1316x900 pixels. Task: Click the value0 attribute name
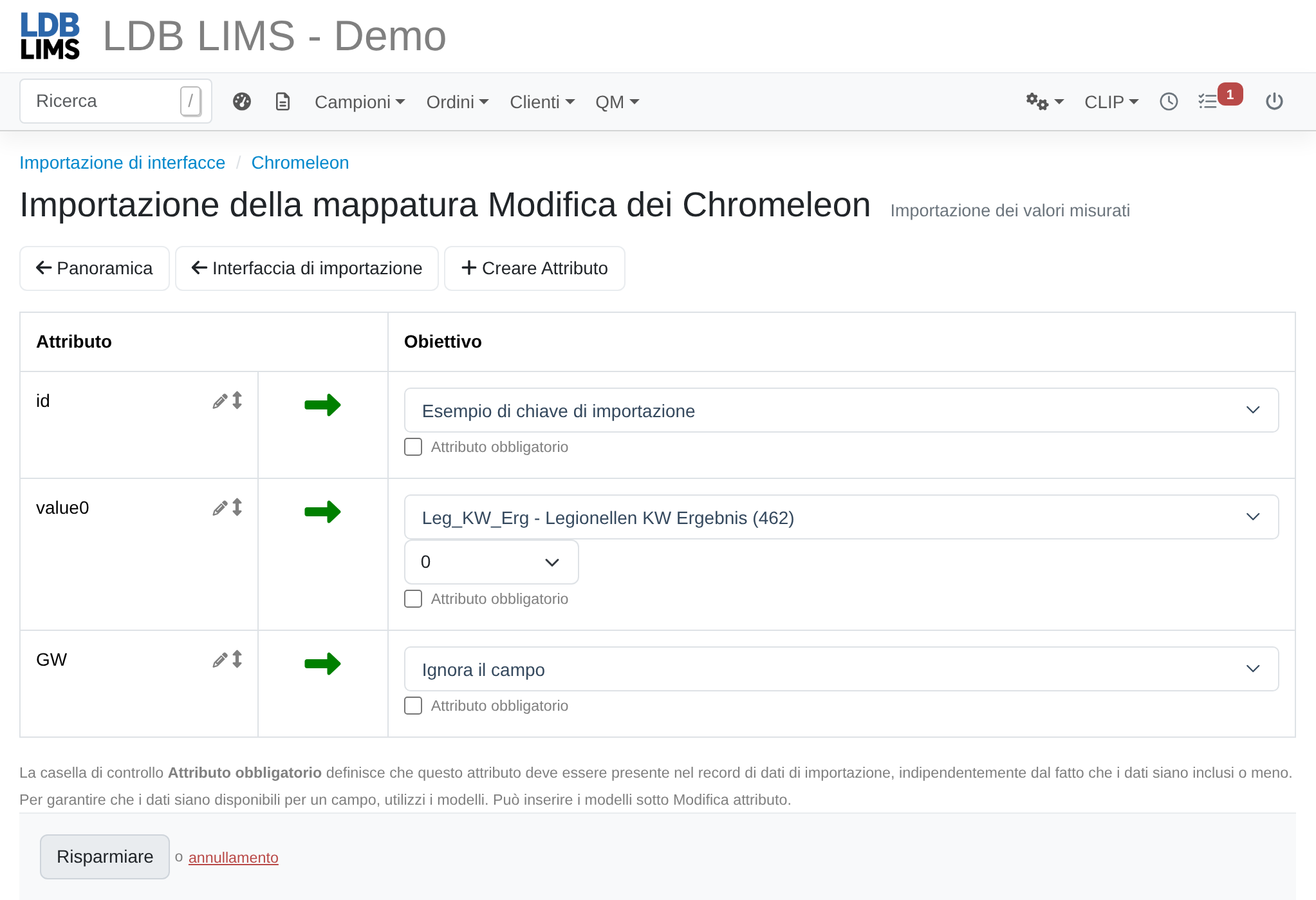(62, 508)
